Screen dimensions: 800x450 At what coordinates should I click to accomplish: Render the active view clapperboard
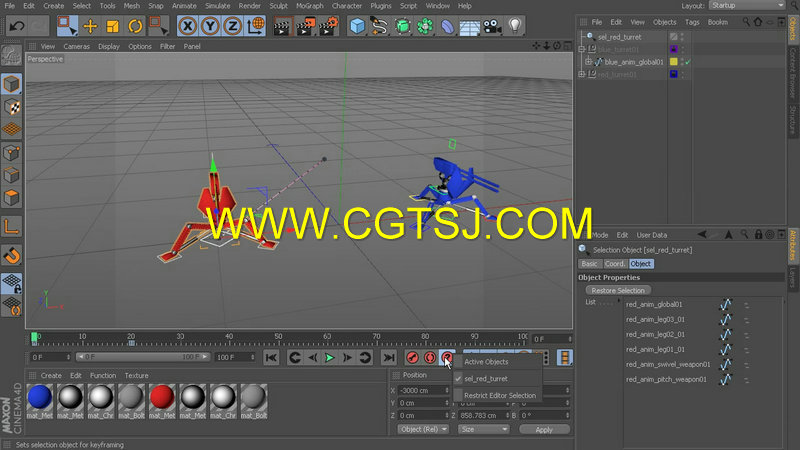point(281,27)
